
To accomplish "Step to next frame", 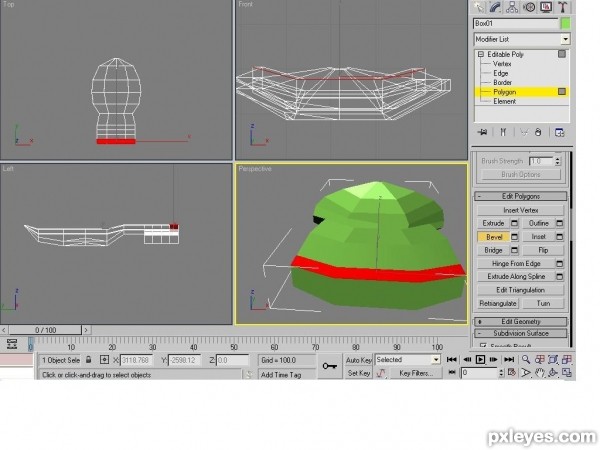I will pos(494,360).
